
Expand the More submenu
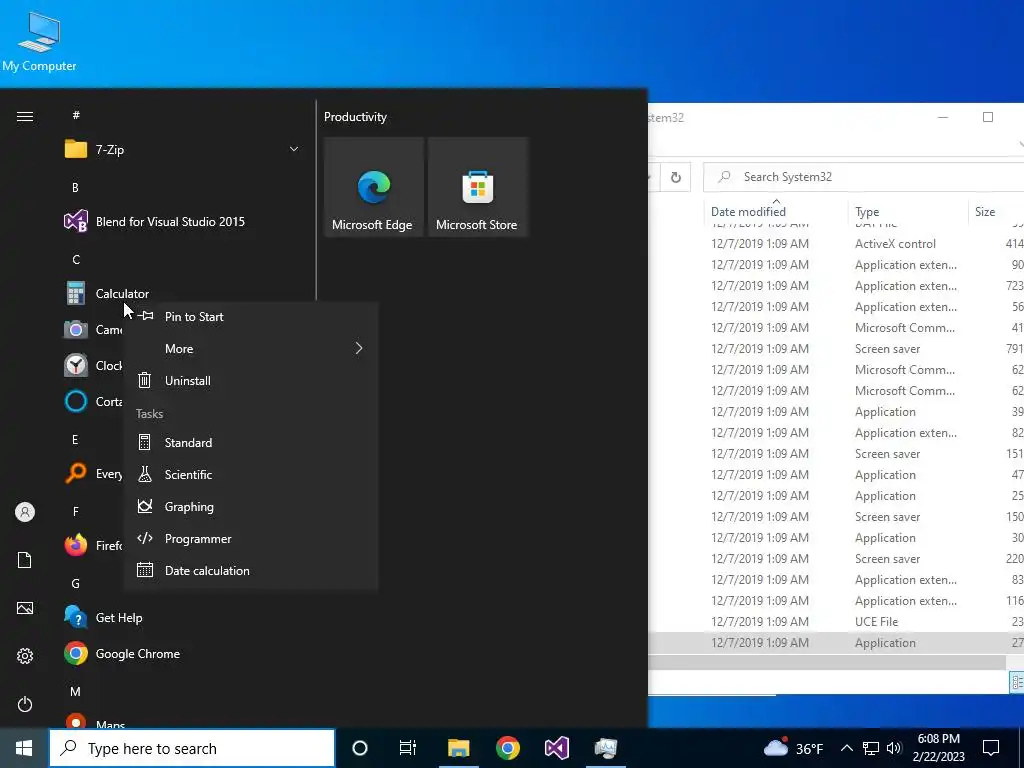click(251, 349)
